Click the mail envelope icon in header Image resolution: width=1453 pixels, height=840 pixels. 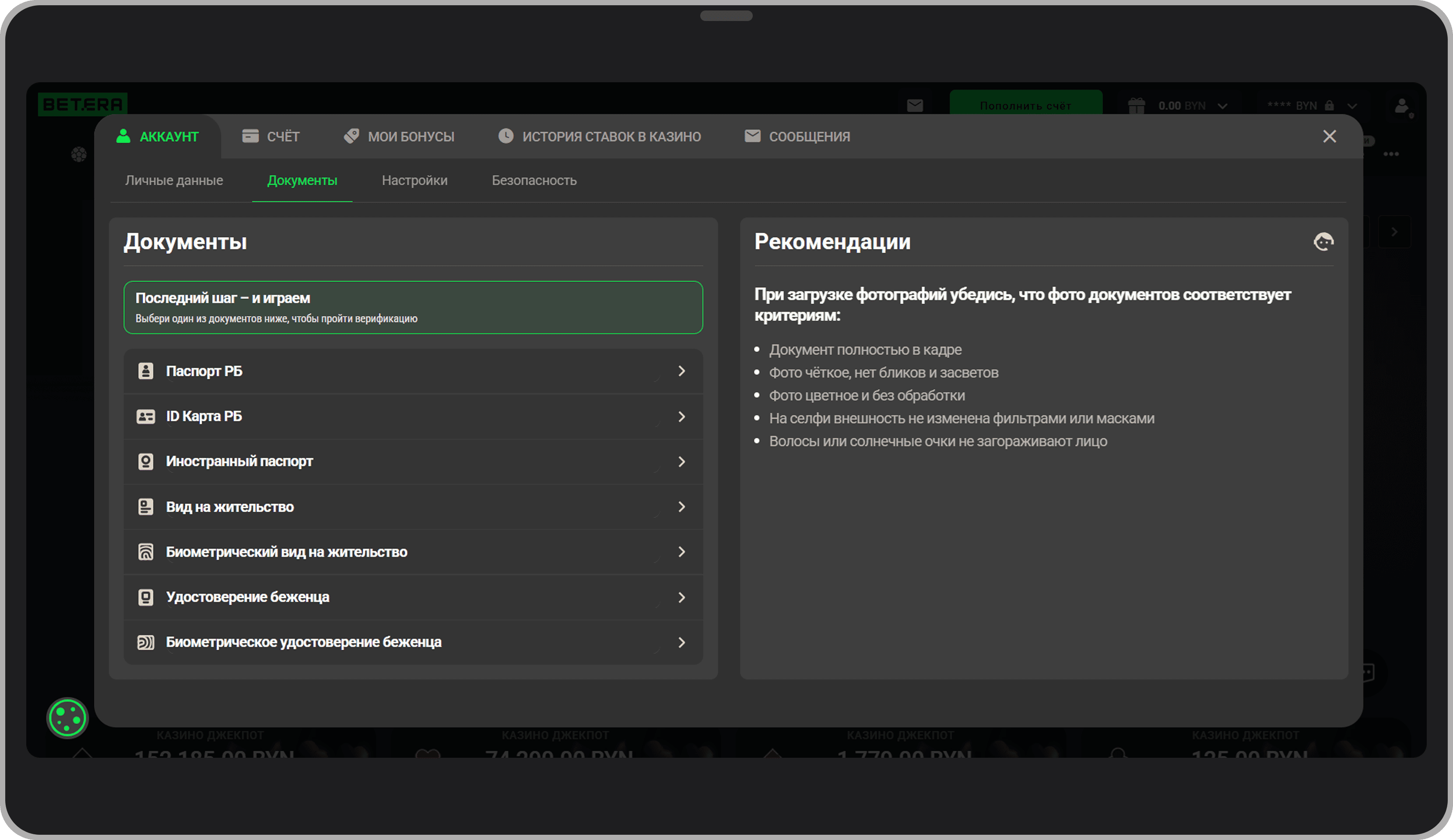pyautogui.click(x=914, y=105)
